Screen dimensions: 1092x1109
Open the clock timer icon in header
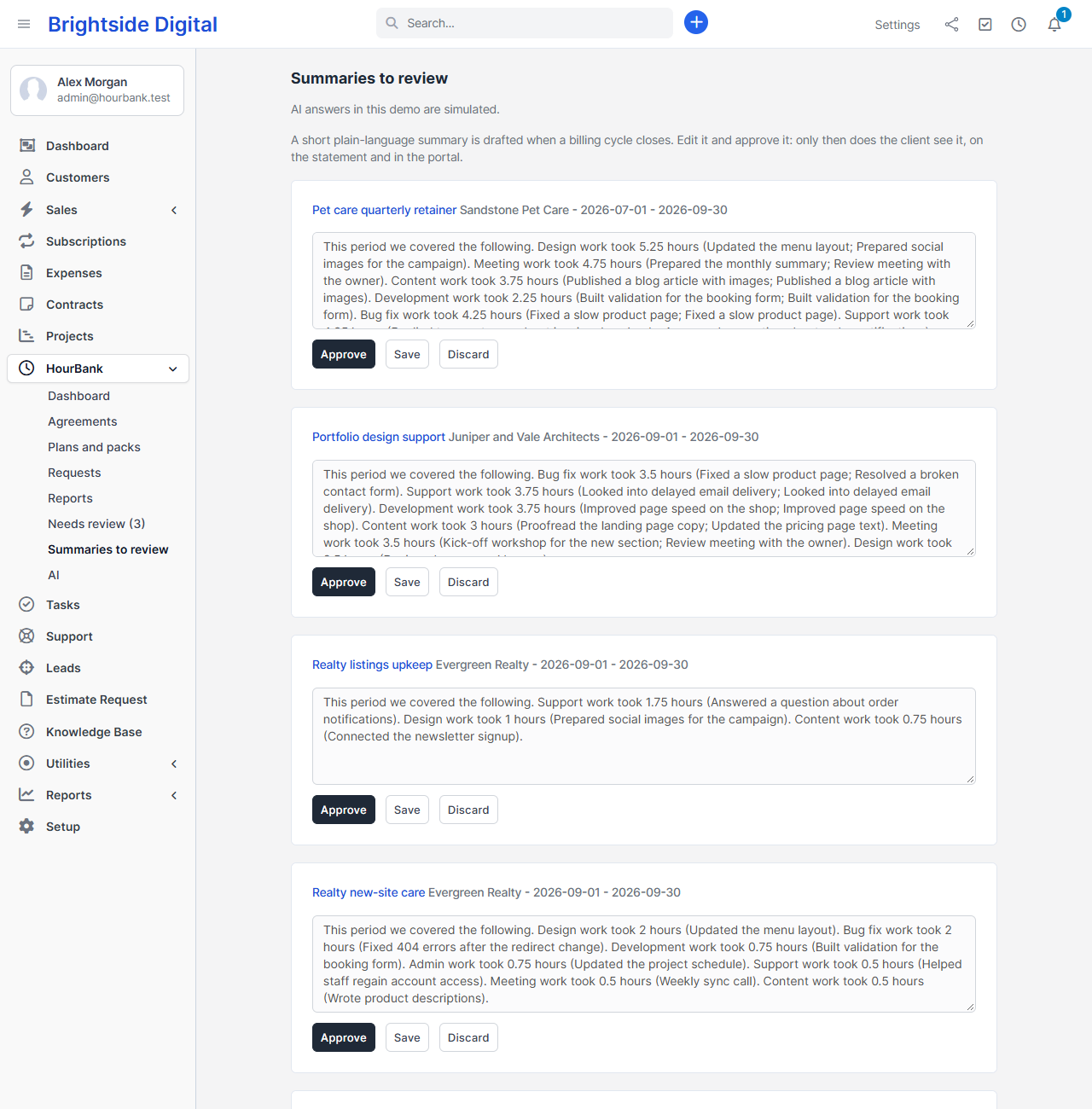tap(1019, 25)
